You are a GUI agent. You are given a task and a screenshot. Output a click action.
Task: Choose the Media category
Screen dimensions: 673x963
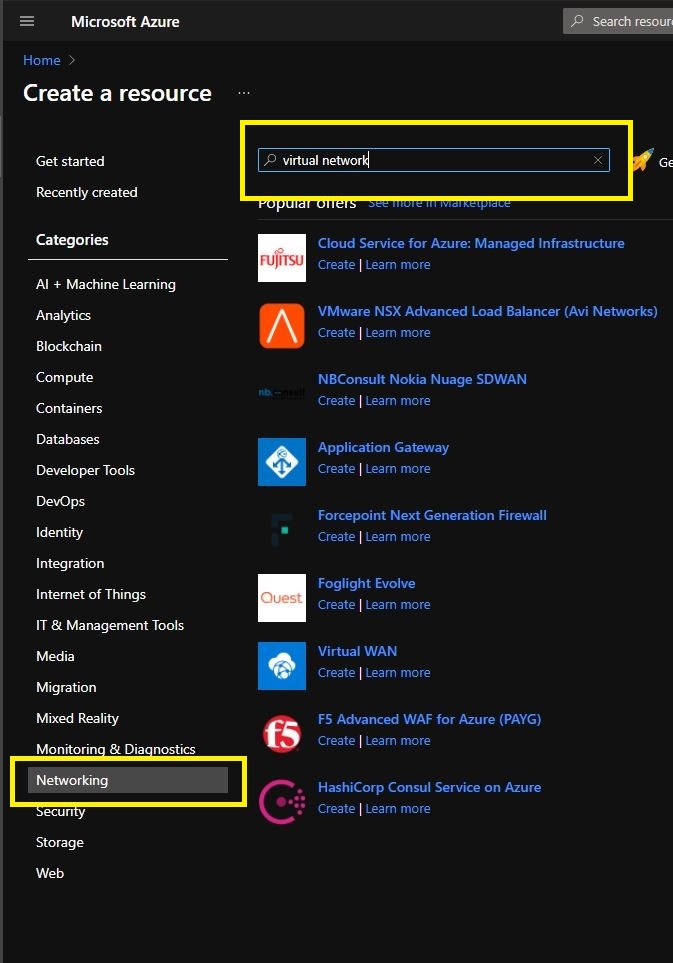click(55, 657)
